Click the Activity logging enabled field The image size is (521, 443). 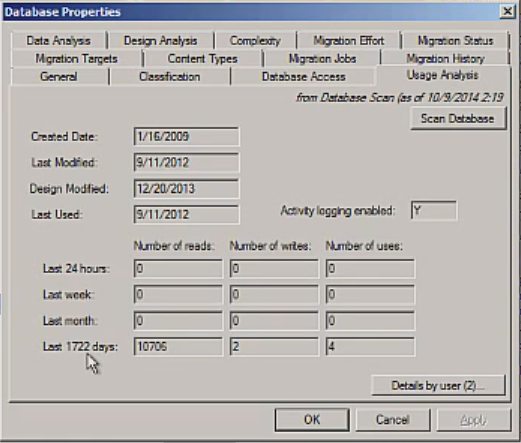pos(434,211)
